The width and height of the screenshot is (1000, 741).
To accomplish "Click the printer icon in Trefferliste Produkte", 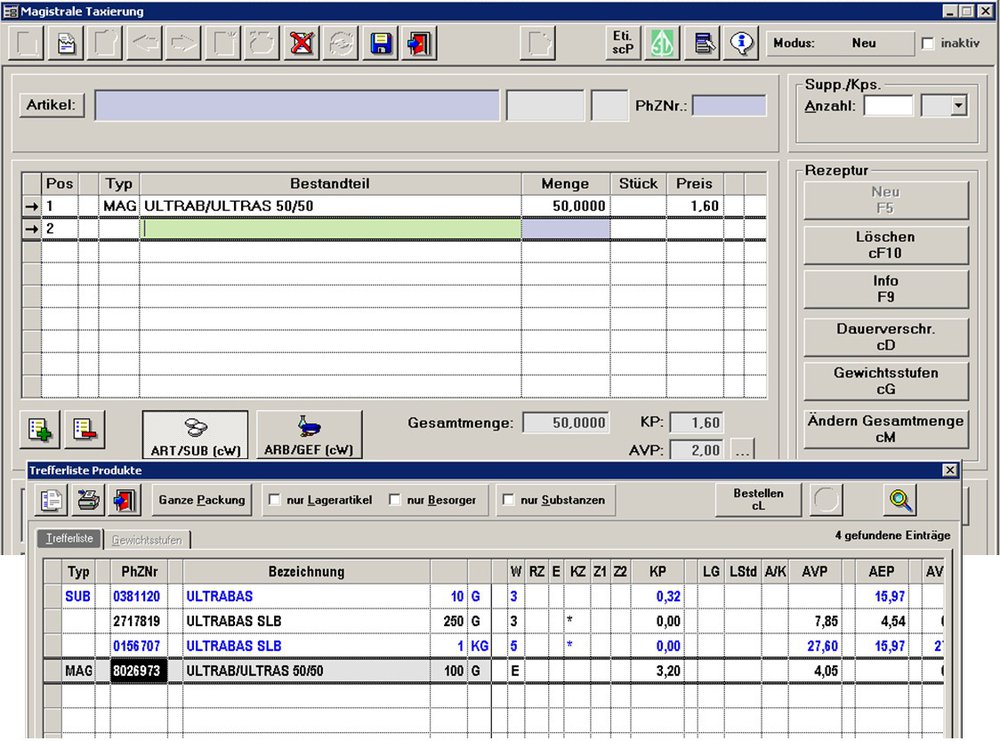I will pyautogui.click(x=90, y=499).
